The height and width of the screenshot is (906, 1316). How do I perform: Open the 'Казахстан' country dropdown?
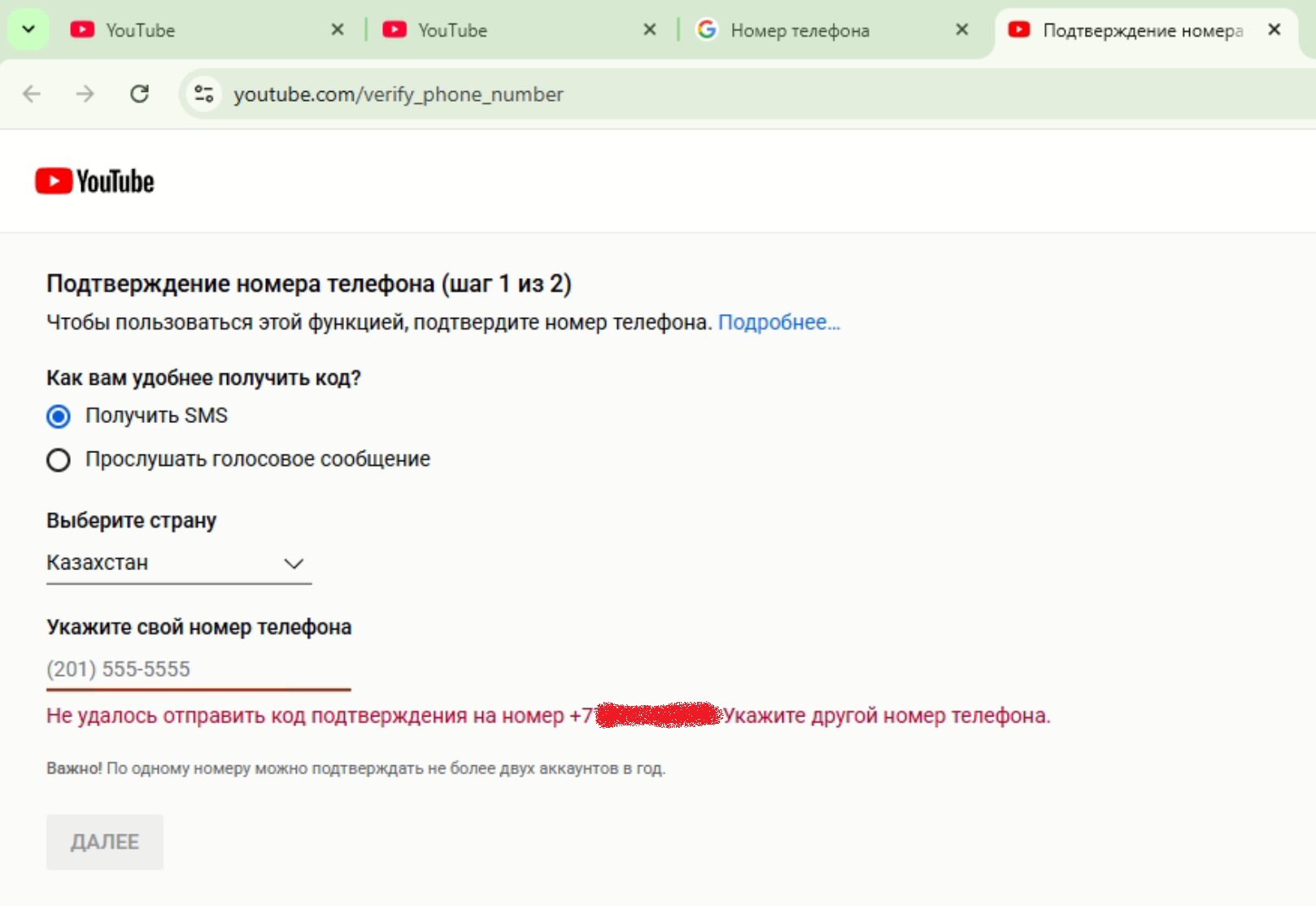pos(179,563)
